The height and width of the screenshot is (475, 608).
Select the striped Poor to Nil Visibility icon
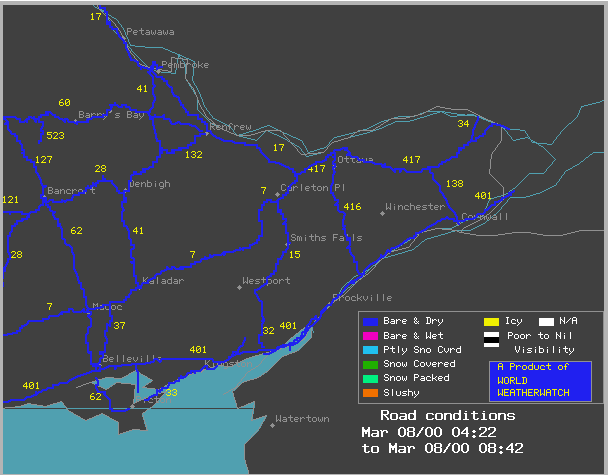[x=491, y=336]
